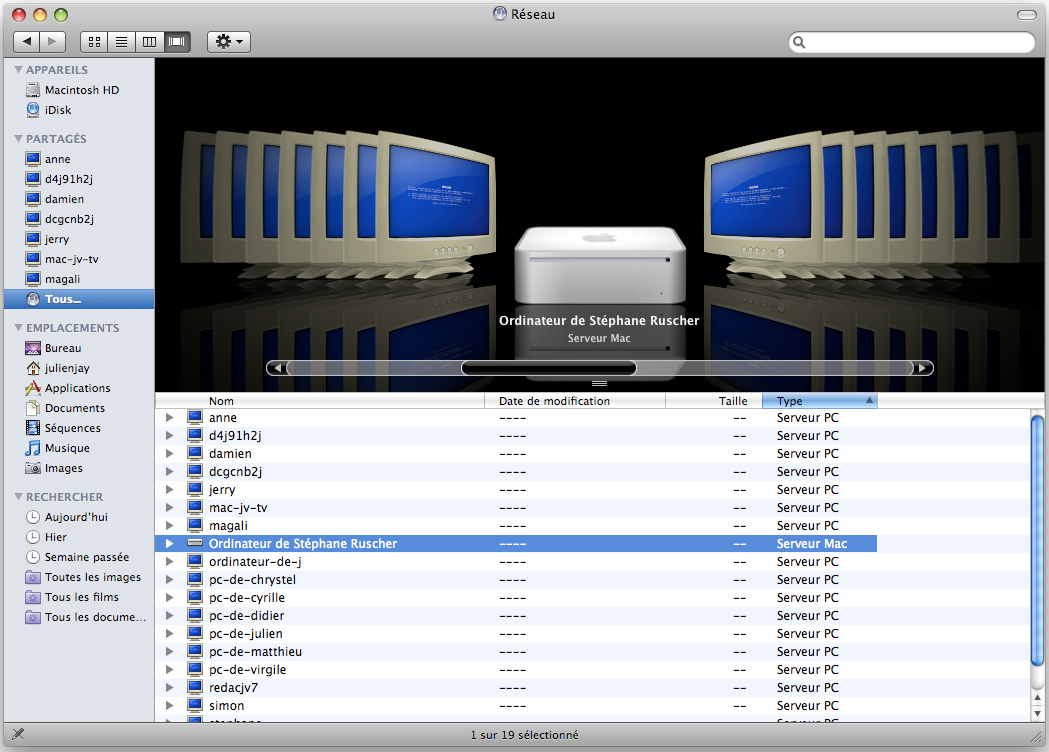The height and width of the screenshot is (752, 1049).
Task: Expand the anne row disclosure triangle
Action: (169, 417)
